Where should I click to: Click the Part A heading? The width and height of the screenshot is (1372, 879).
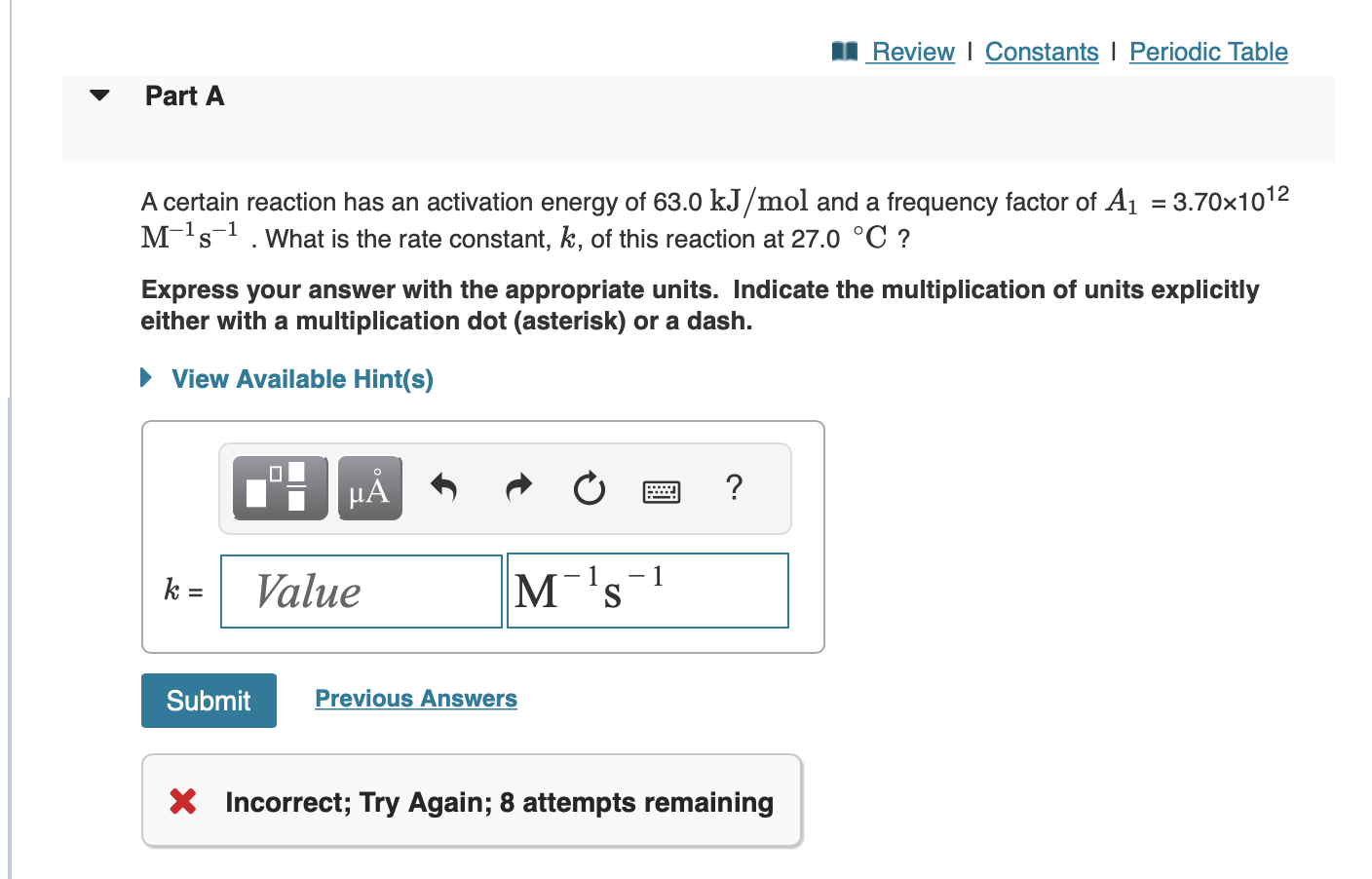point(184,95)
